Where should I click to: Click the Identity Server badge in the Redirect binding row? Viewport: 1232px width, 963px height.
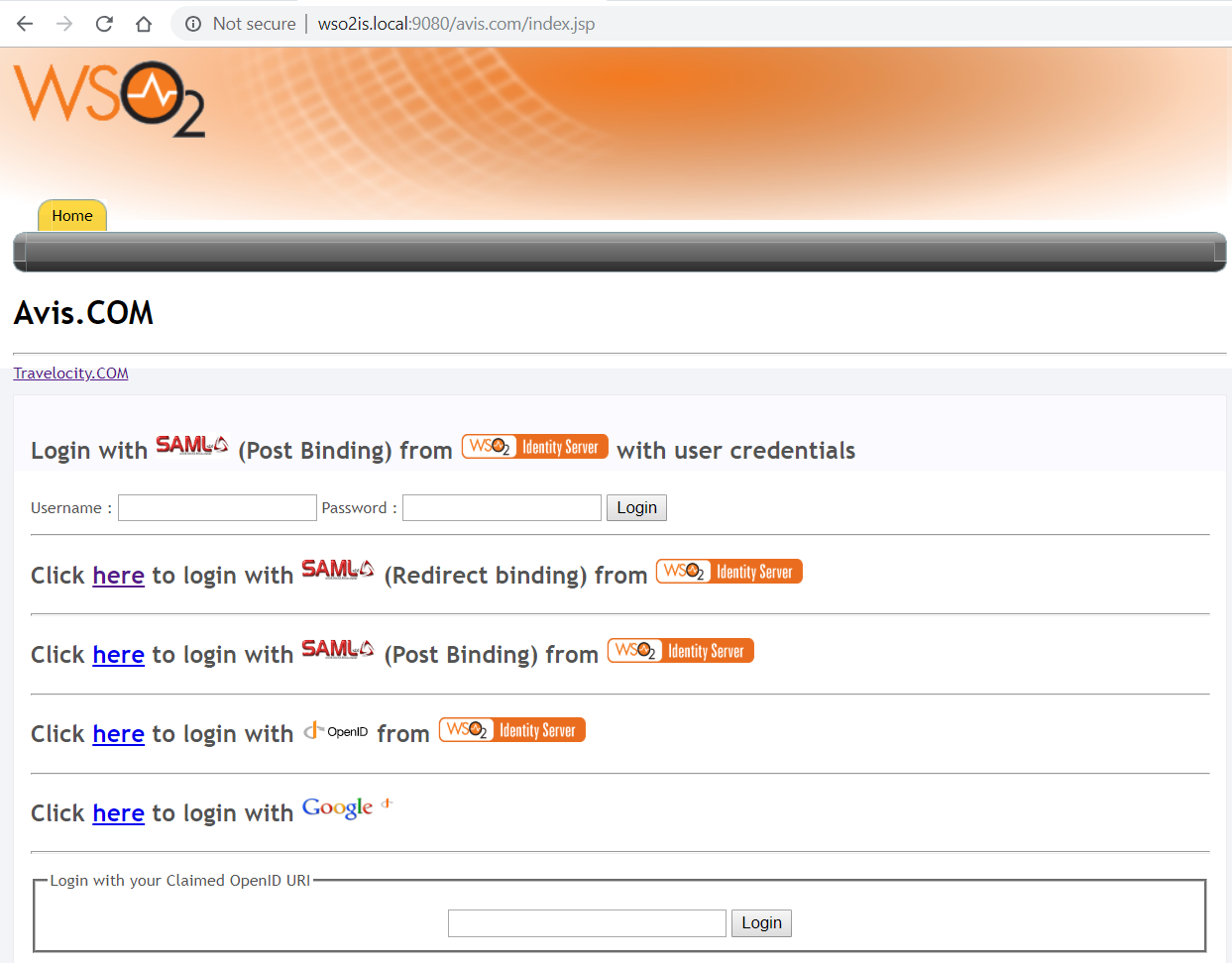click(x=729, y=572)
